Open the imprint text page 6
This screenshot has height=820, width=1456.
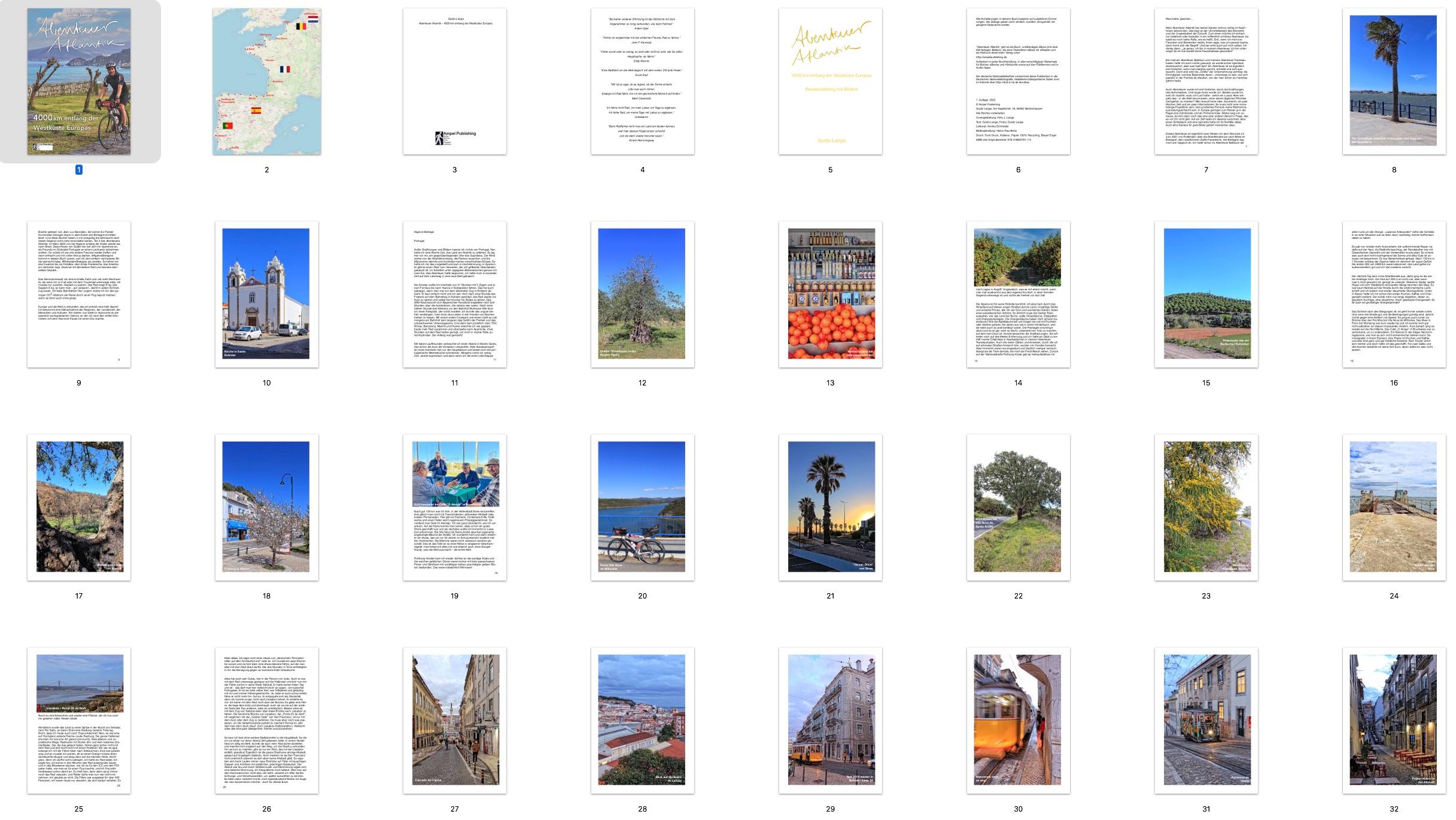(x=1019, y=81)
